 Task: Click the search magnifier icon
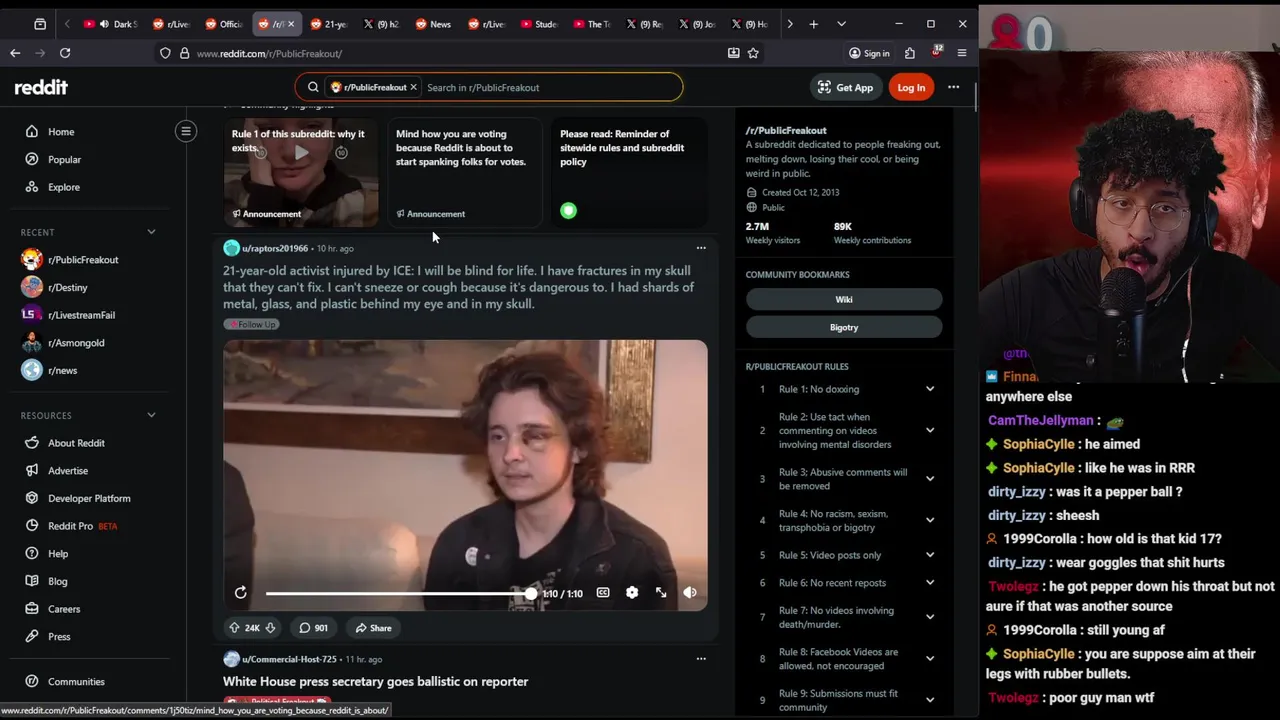coord(313,87)
